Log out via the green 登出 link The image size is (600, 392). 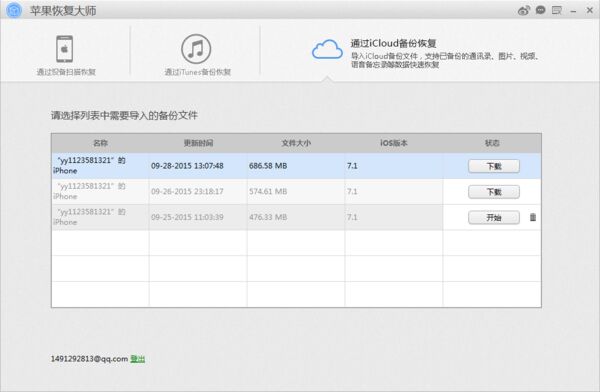(x=138, y=359)
